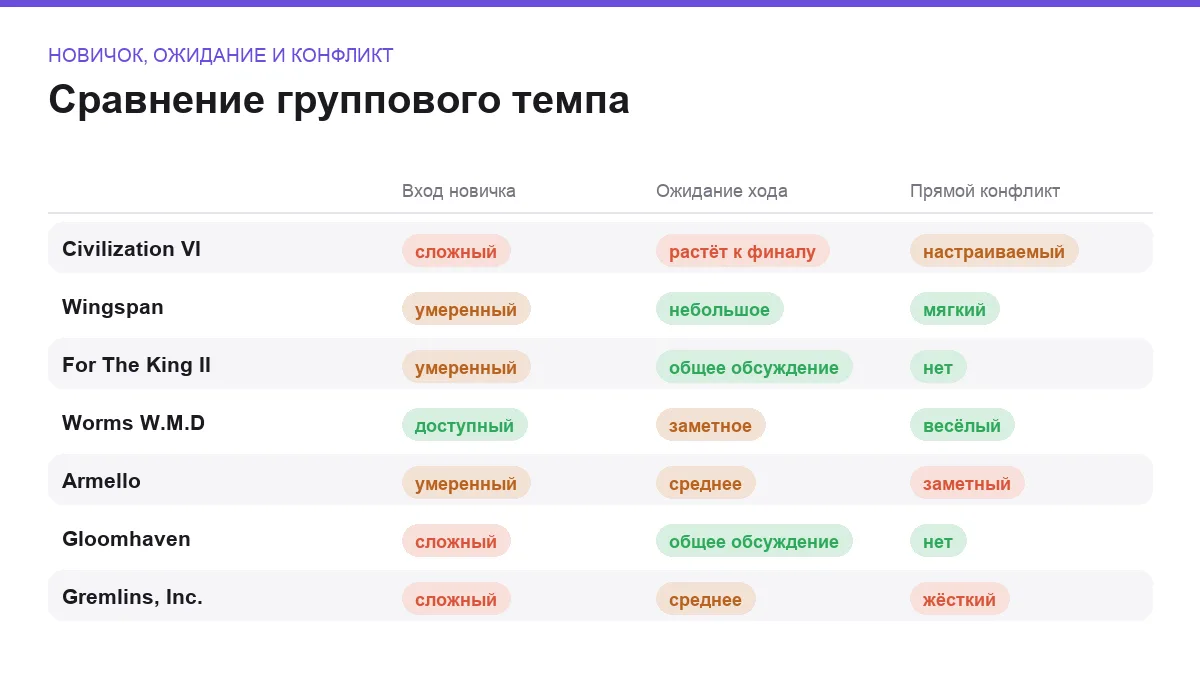
Task: Click 'общее обсуждение' in Gloomhaven row
Action: [x=754, y=541]
